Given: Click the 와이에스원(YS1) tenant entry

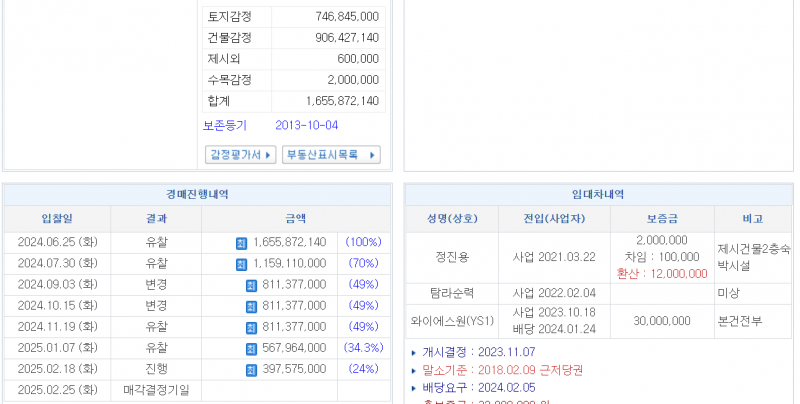Looking at the screenshot, I should 451,320.
